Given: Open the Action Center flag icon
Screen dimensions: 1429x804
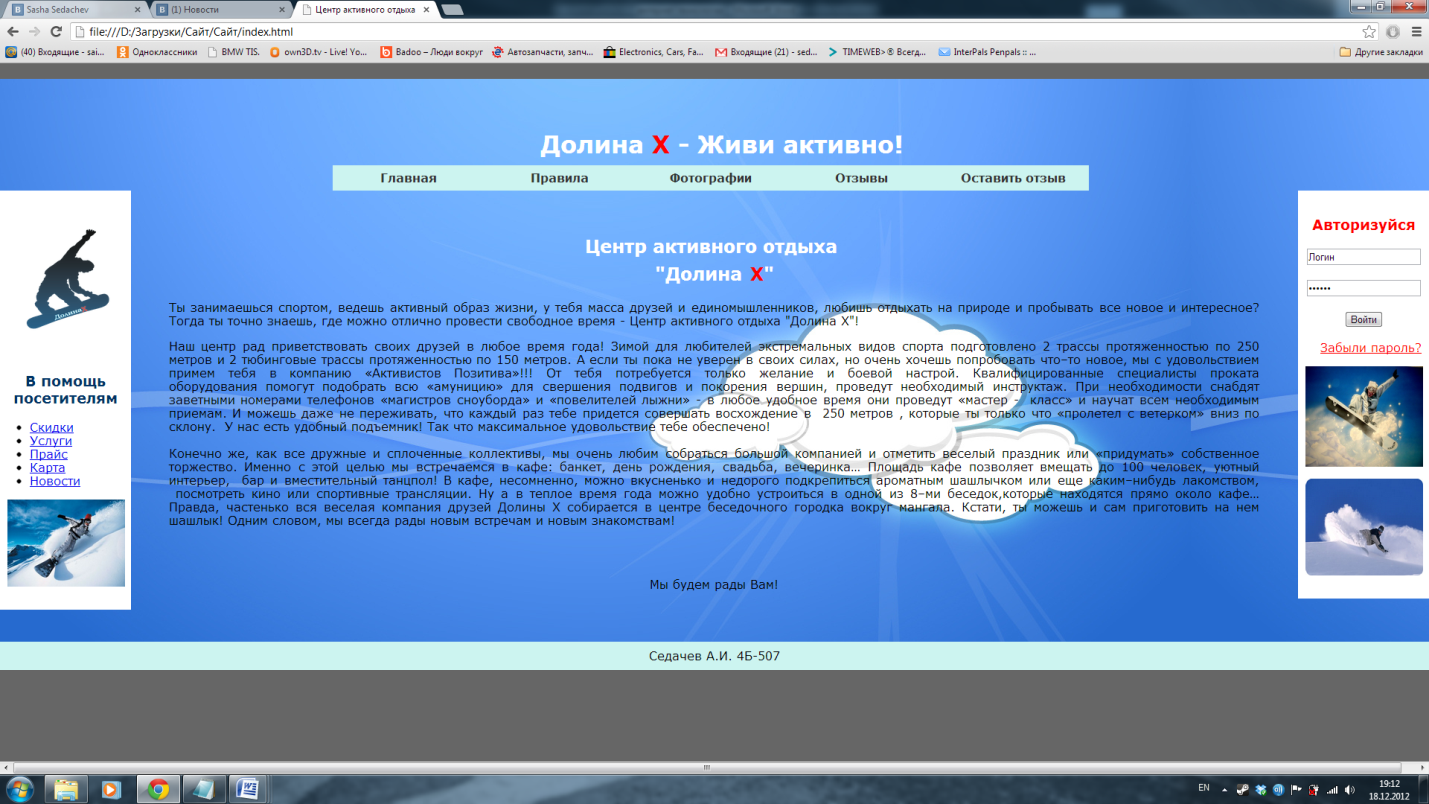Looking at the screenshot, I should click(1296, 789).
